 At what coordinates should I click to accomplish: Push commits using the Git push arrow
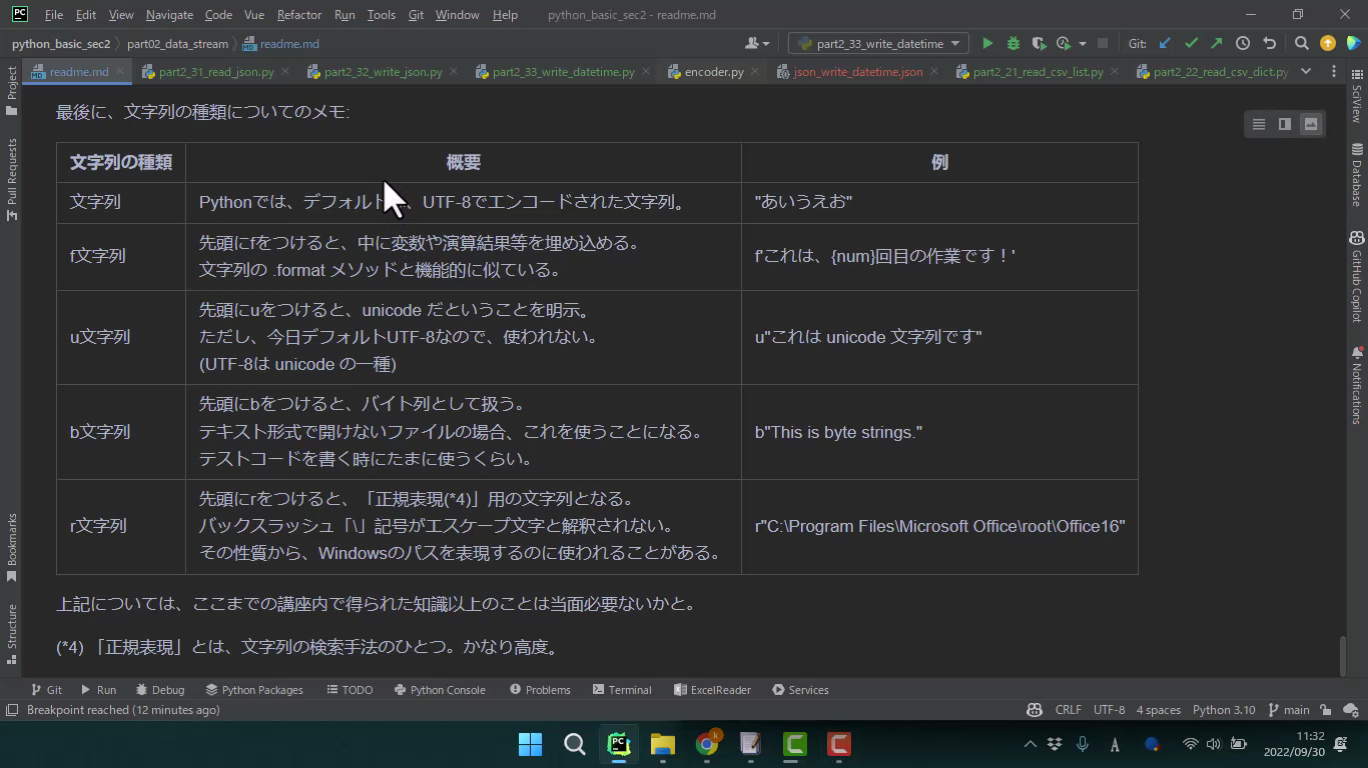tap(1216, 44)
